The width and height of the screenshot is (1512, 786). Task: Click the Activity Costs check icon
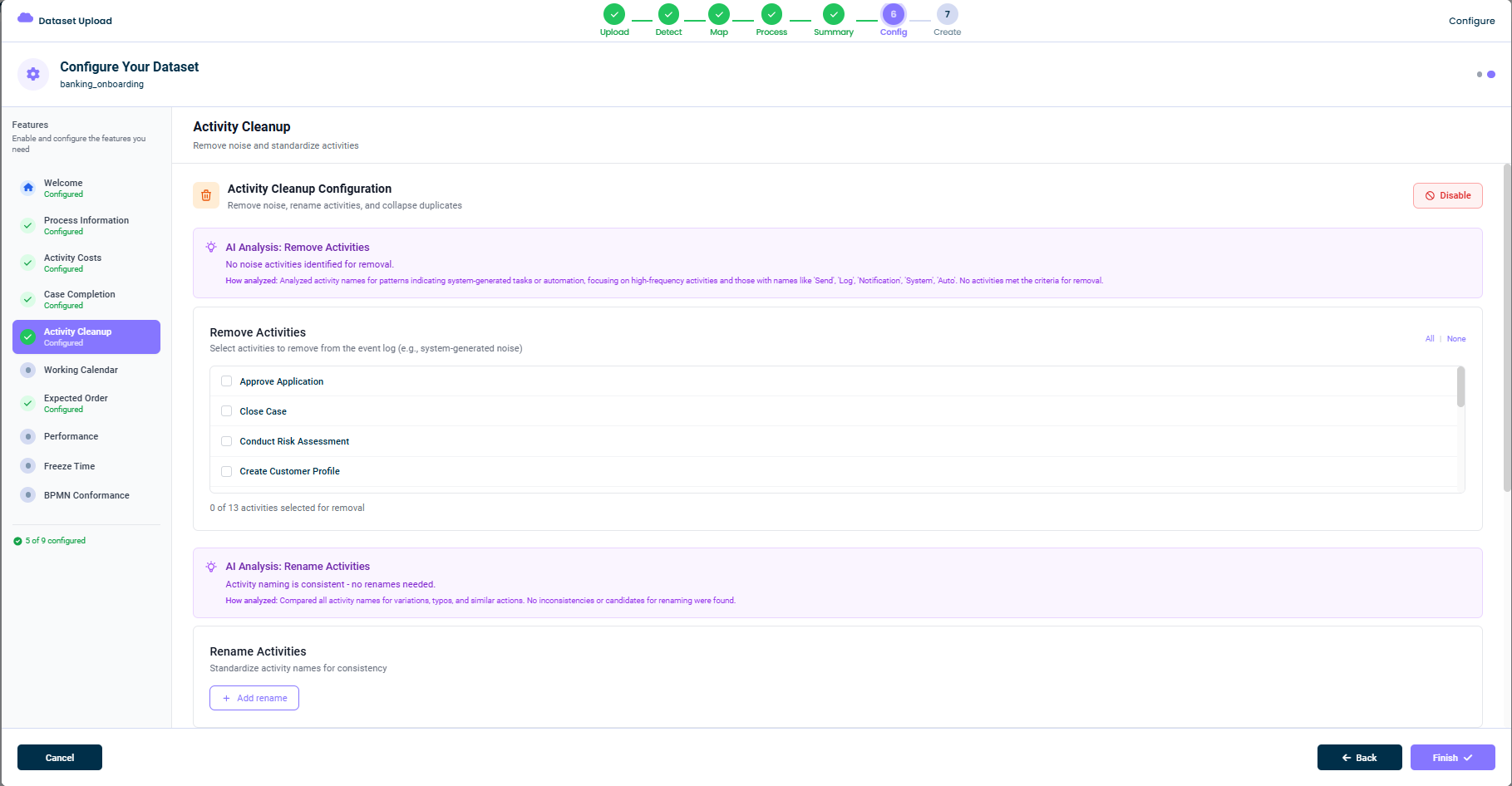pos(28,263)
